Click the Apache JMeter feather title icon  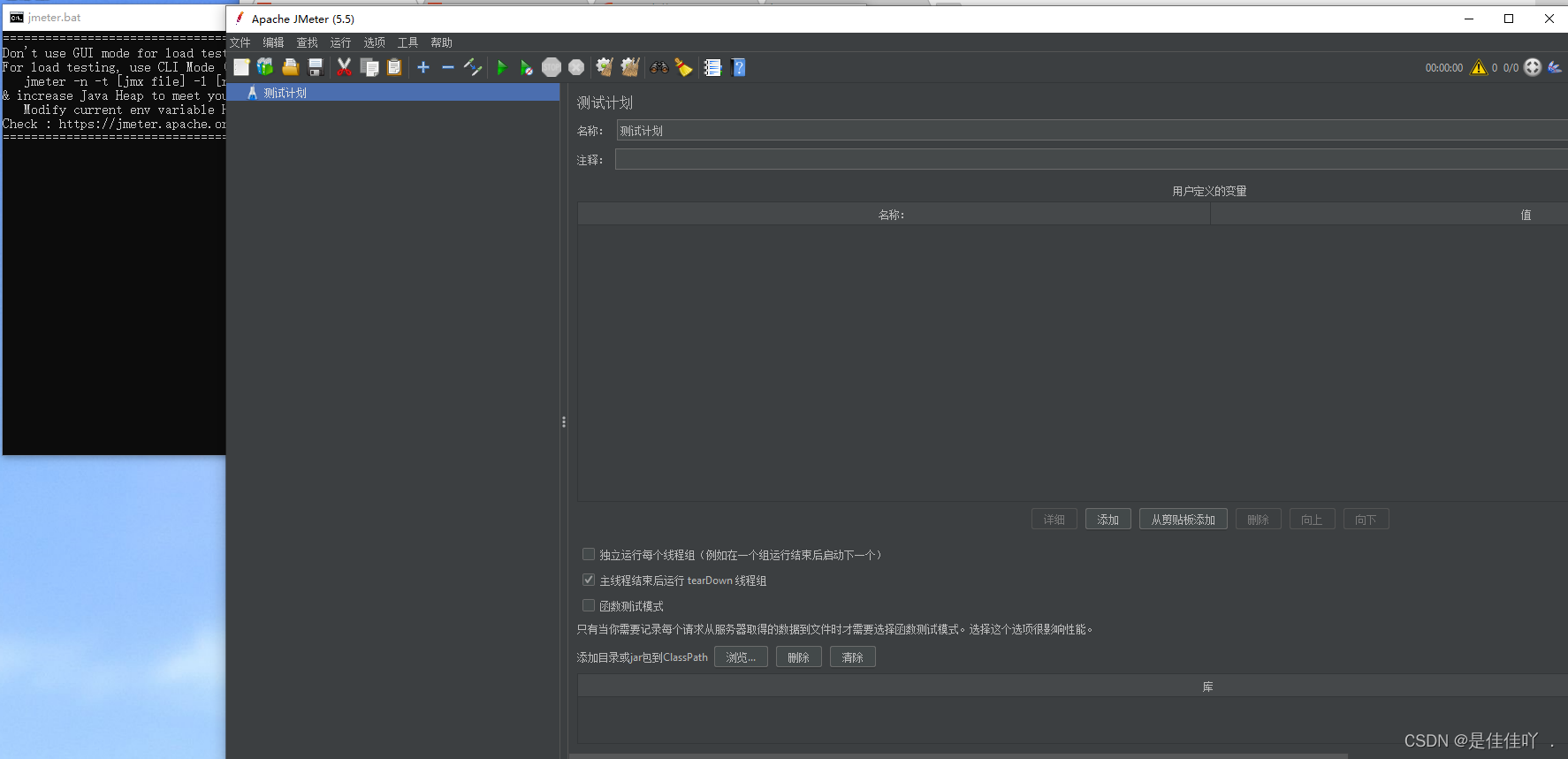[240, 19]
